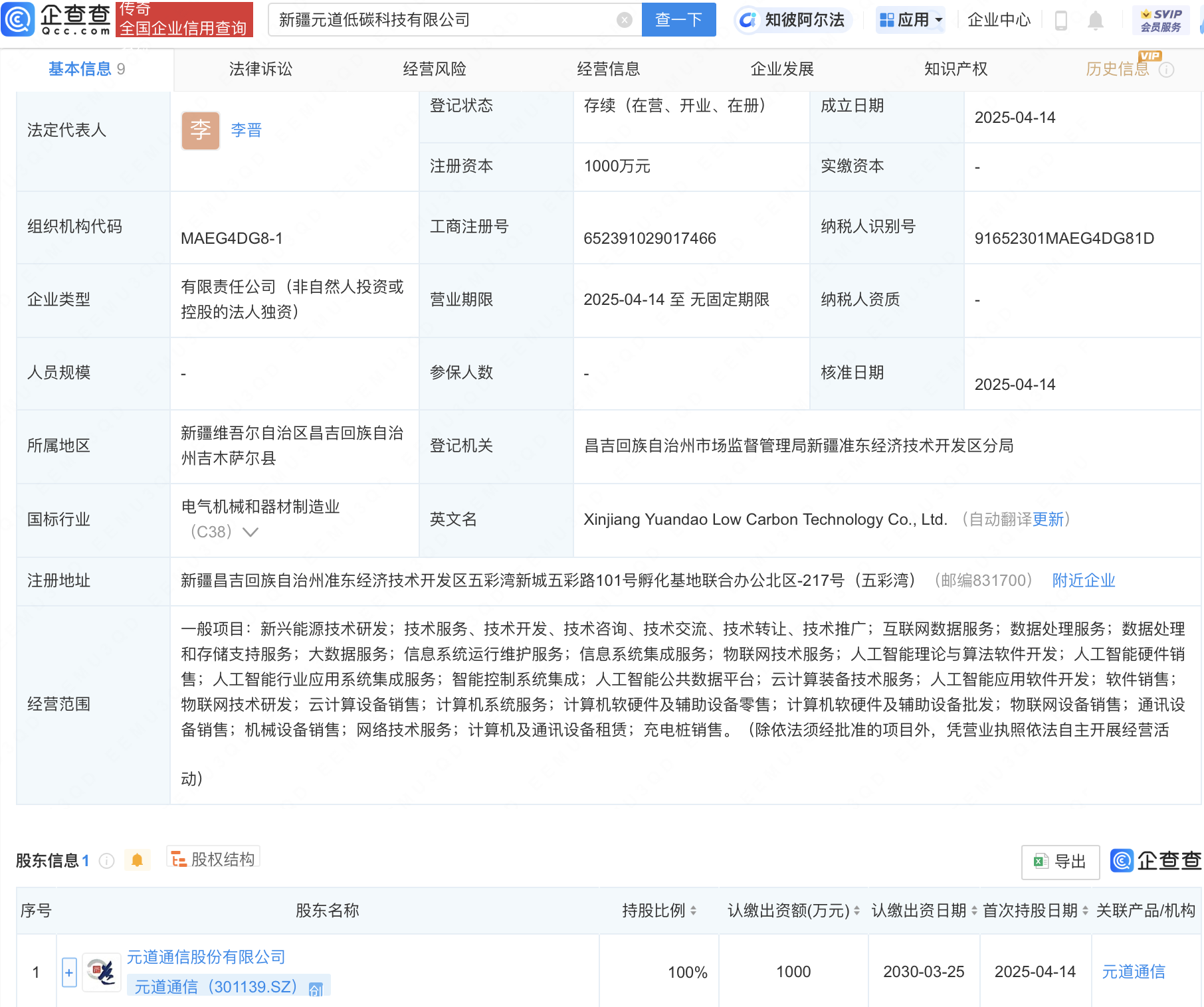Click 李 avatar of legal representative
This screenshot has height=1007, width=1204.
[x=201, y=130]
